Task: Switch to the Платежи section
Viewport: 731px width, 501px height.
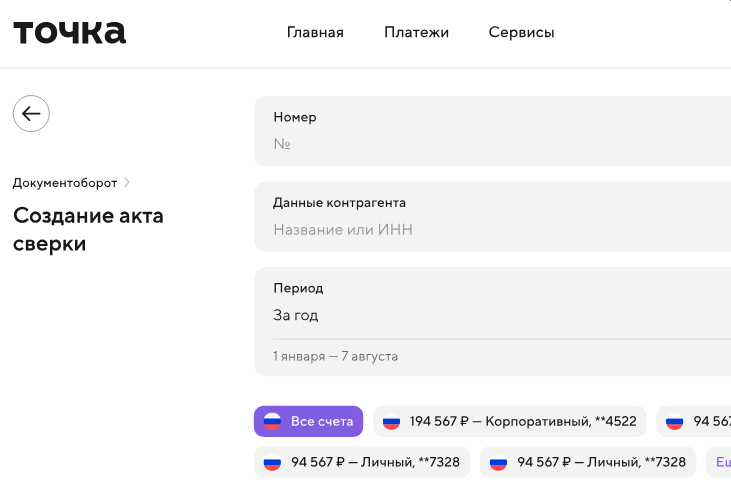Action: (x=416, y=32)
